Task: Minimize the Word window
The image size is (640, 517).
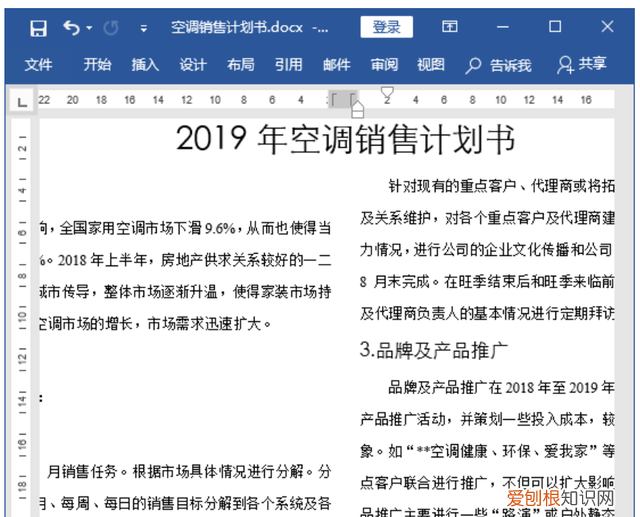Action: 502,27
